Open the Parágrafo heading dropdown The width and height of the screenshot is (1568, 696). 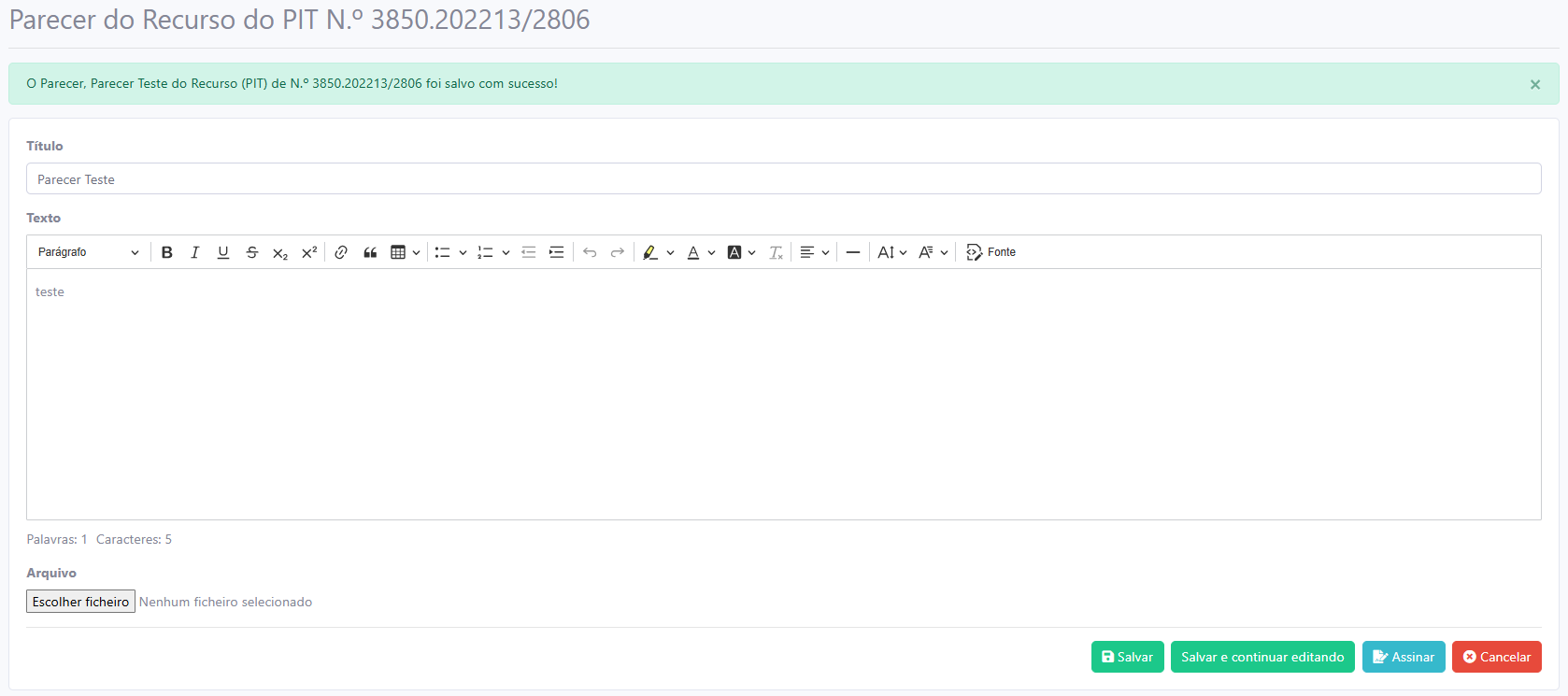tap(88, 252)
